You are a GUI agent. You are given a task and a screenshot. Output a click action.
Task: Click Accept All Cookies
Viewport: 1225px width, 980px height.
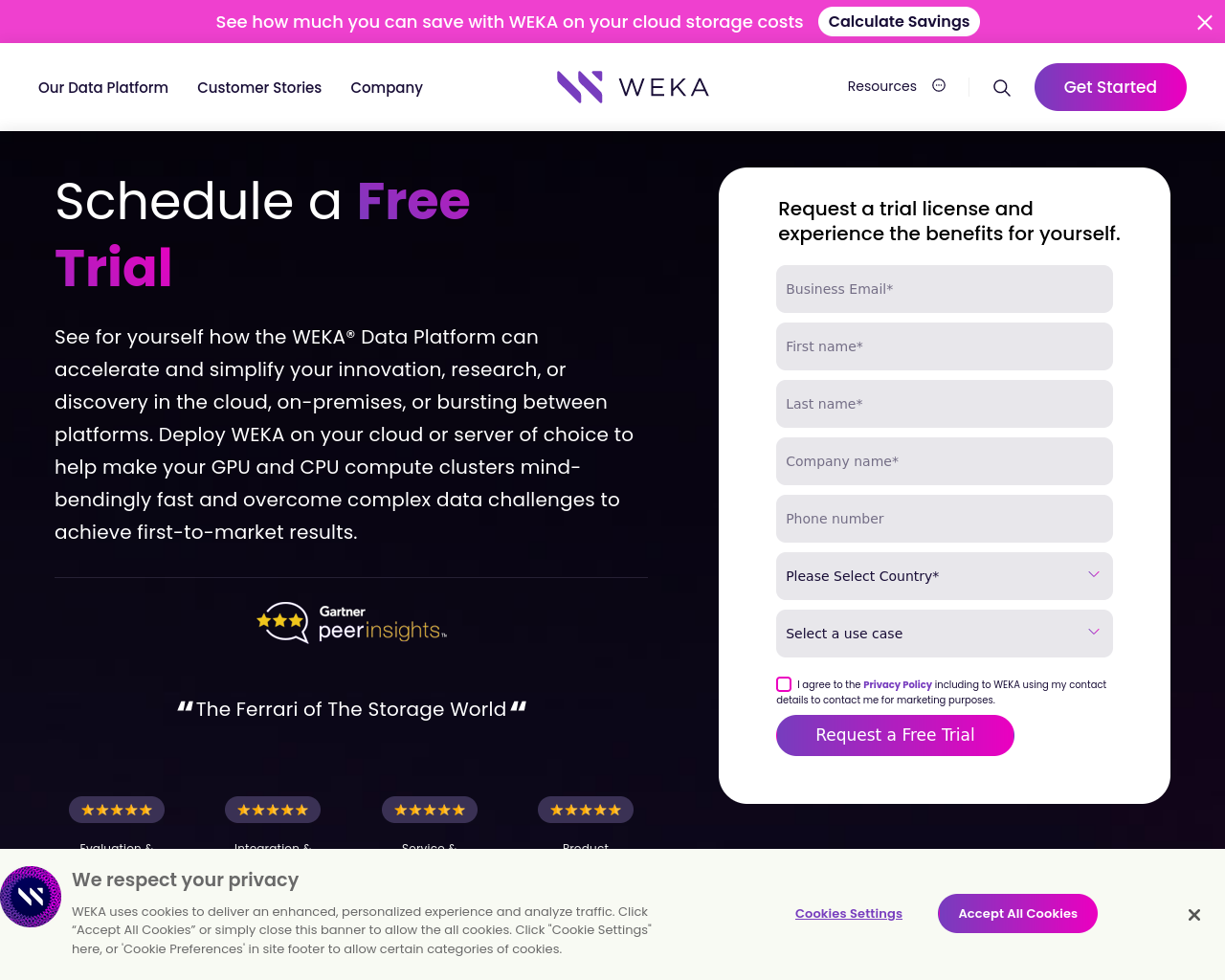pos(1017,914)
